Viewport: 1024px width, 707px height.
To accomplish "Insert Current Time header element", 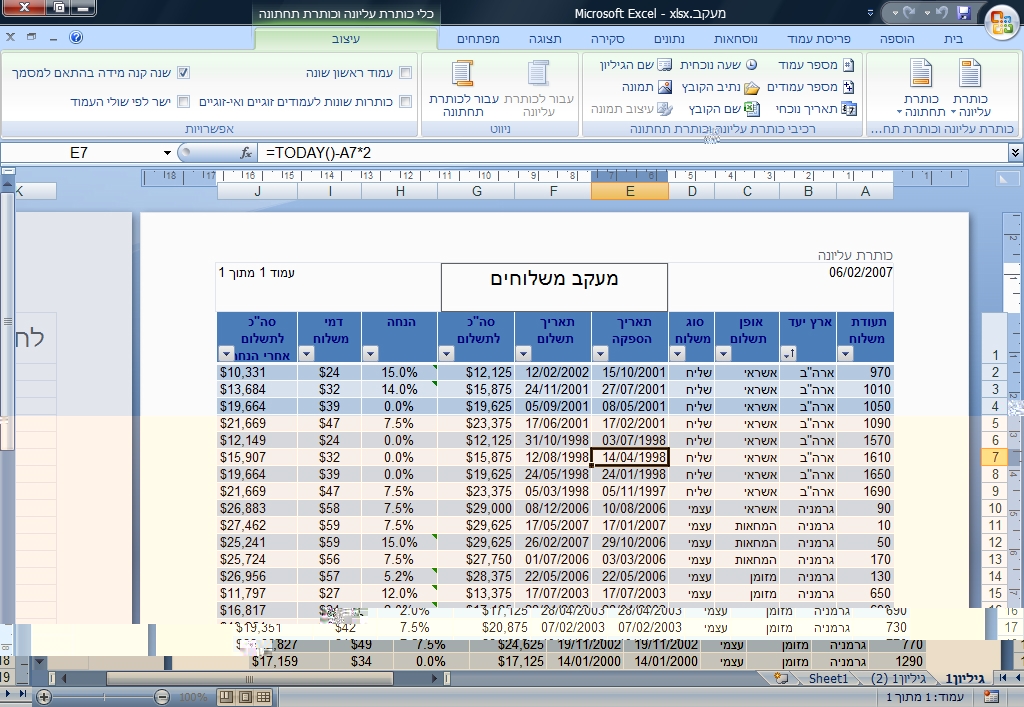I will click(x=718, y=65).
